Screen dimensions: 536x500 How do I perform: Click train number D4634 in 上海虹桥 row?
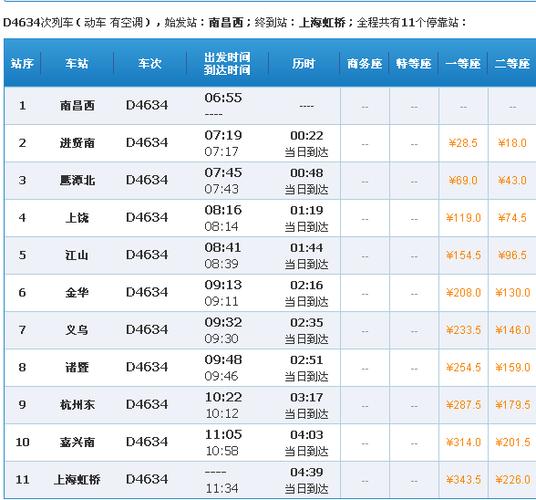click(x=147, y=479)
